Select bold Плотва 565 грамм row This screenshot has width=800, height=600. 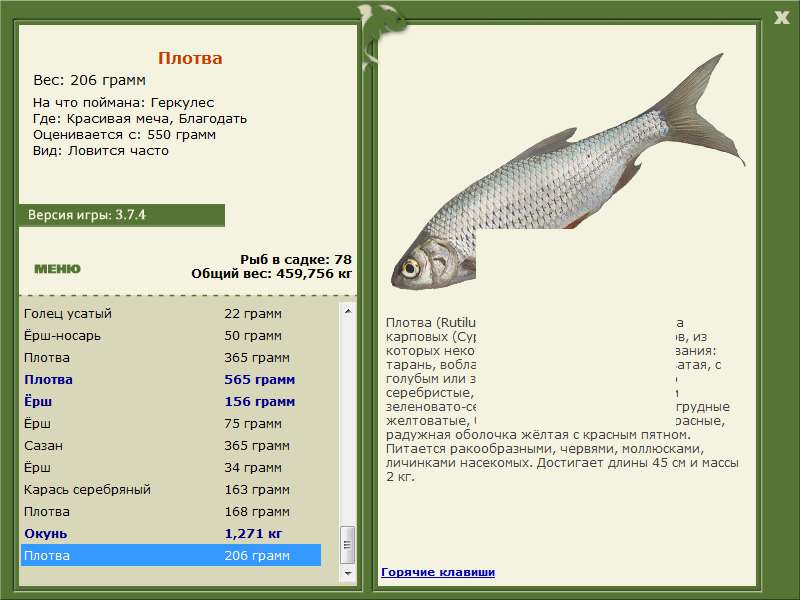(x=171, y=380)
